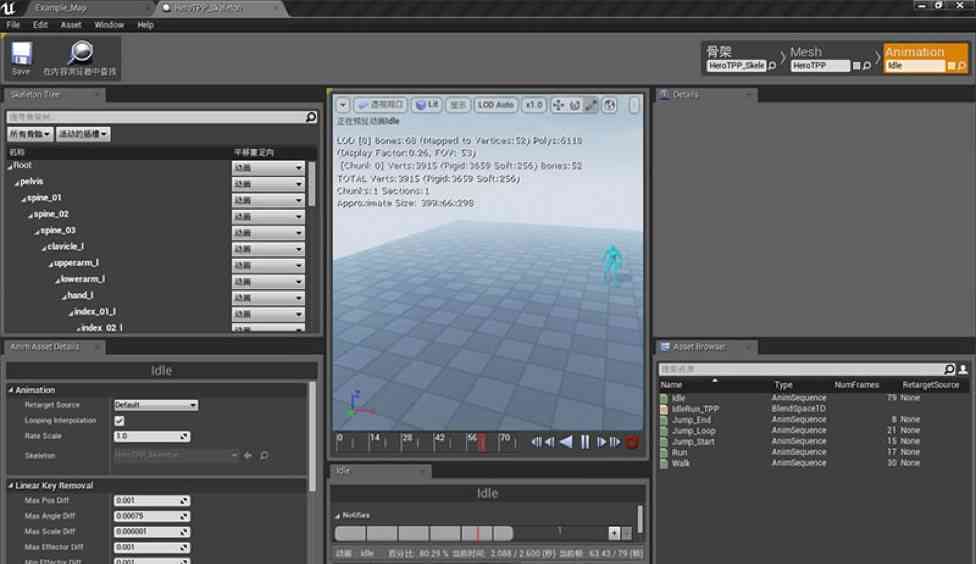This screenshot has width=976, height=564.
Task: Play the animation in reverse
Action: pos(566,442)
